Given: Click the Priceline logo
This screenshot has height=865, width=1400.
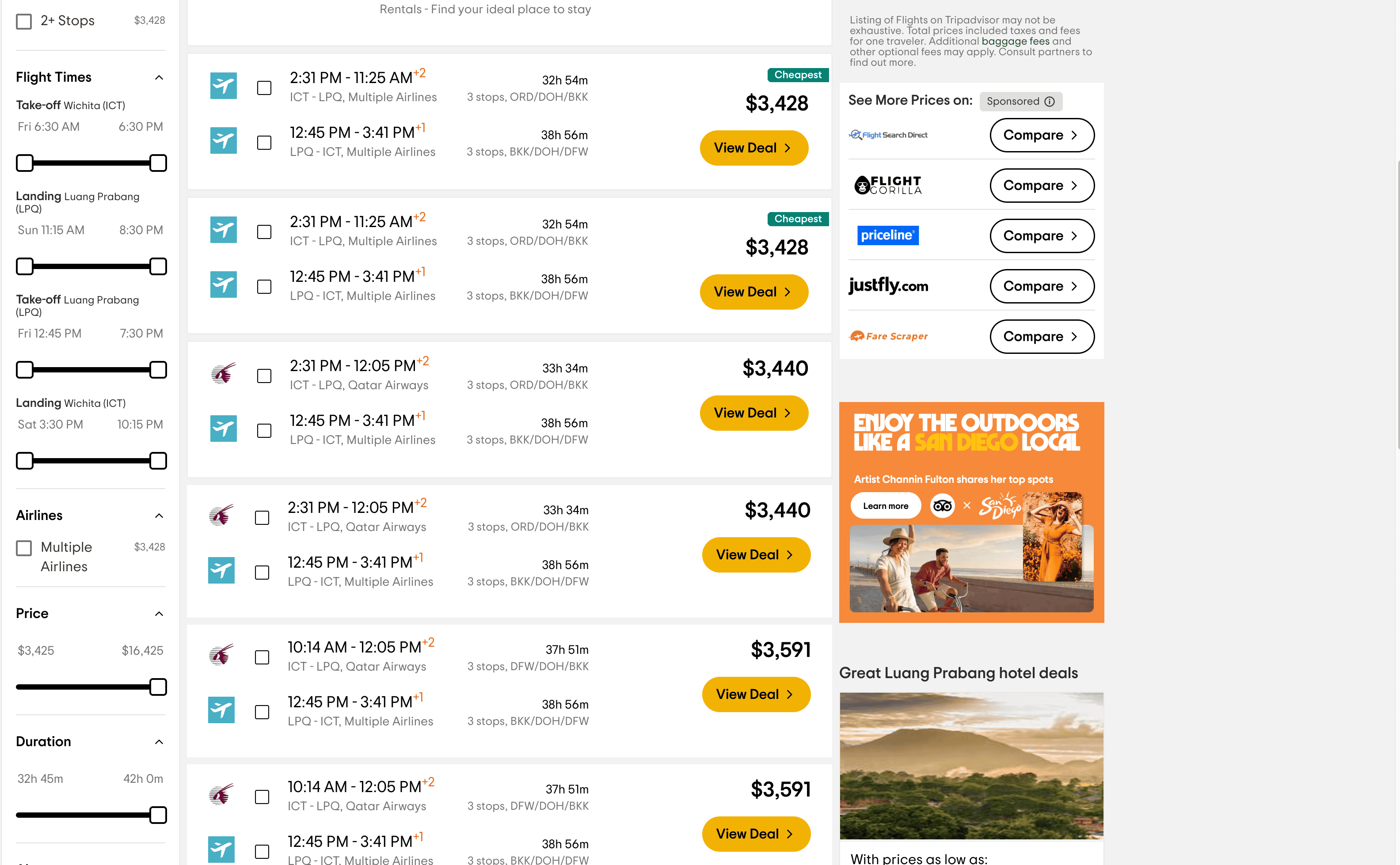Looking at the screenshot, I should pyautogui.click(x=888, y=235).
